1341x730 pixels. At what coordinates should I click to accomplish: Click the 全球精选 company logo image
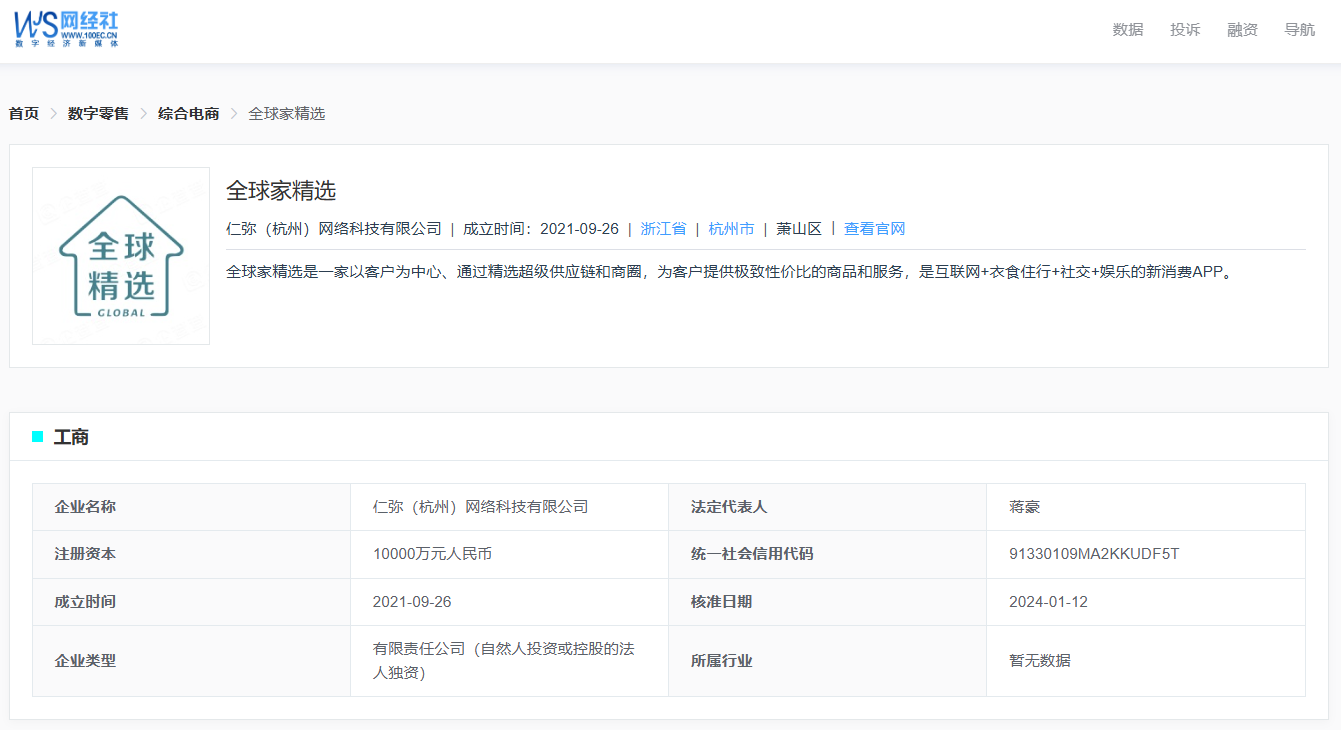pos(121,256)
